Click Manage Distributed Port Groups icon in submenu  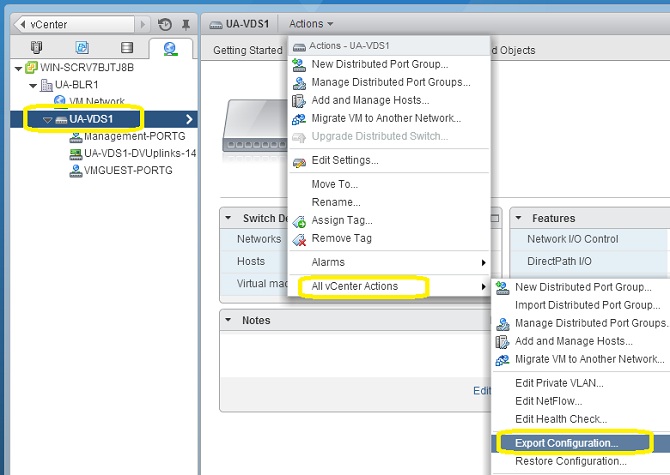click(502, 324)
